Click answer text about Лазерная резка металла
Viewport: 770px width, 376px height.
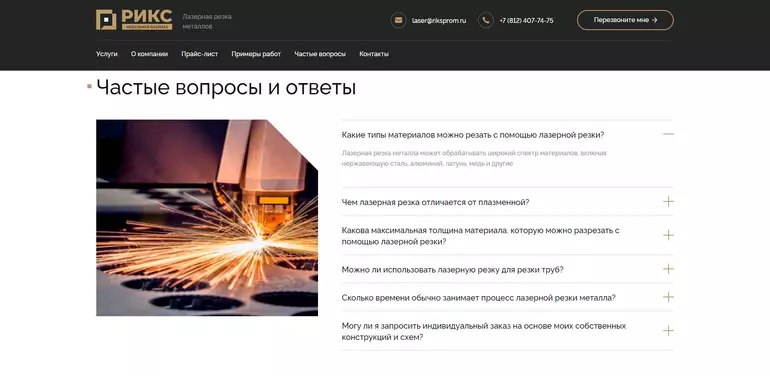pyautogui.click(x=474, y=159)
